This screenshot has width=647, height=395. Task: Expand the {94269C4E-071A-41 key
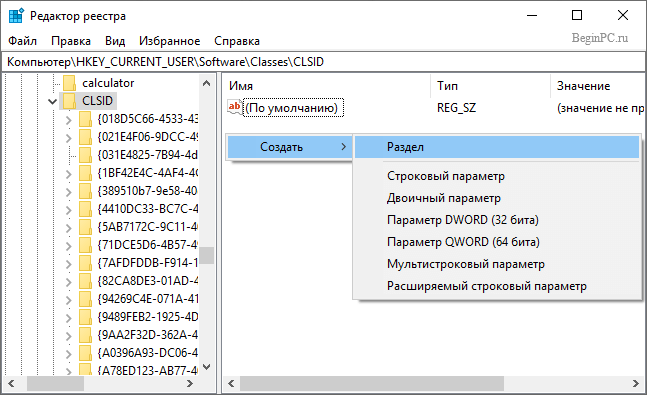(x=68, y=300)
